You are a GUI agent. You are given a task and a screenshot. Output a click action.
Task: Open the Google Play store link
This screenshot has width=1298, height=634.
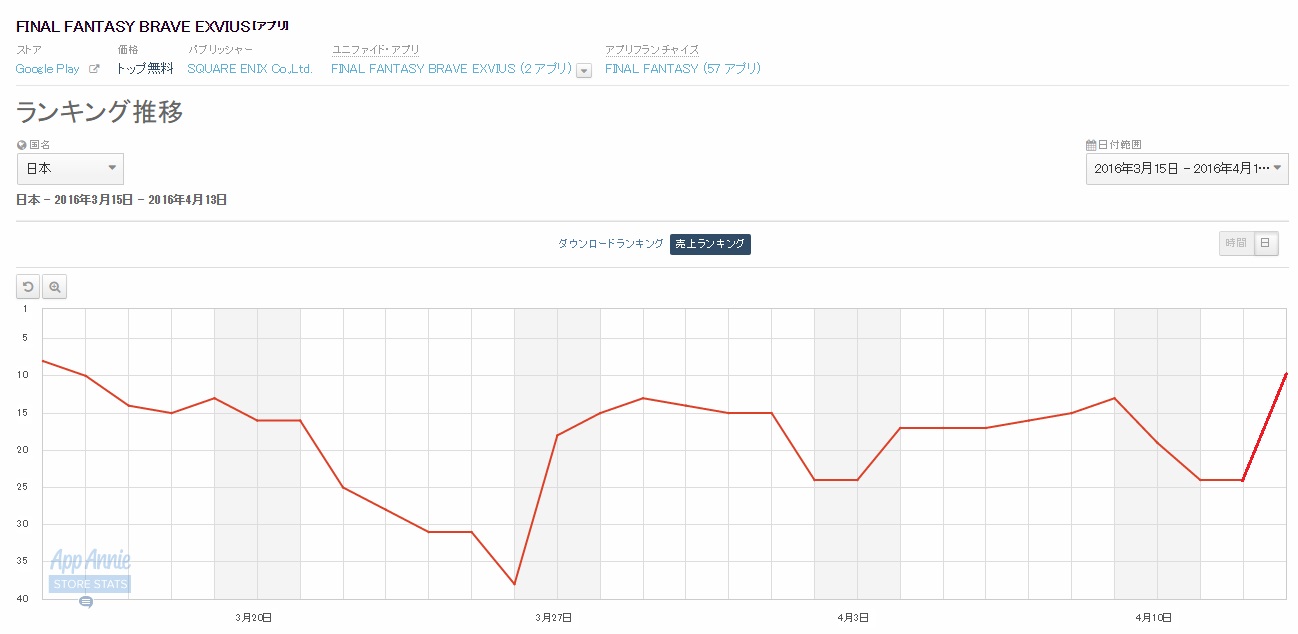click(48, 69)
